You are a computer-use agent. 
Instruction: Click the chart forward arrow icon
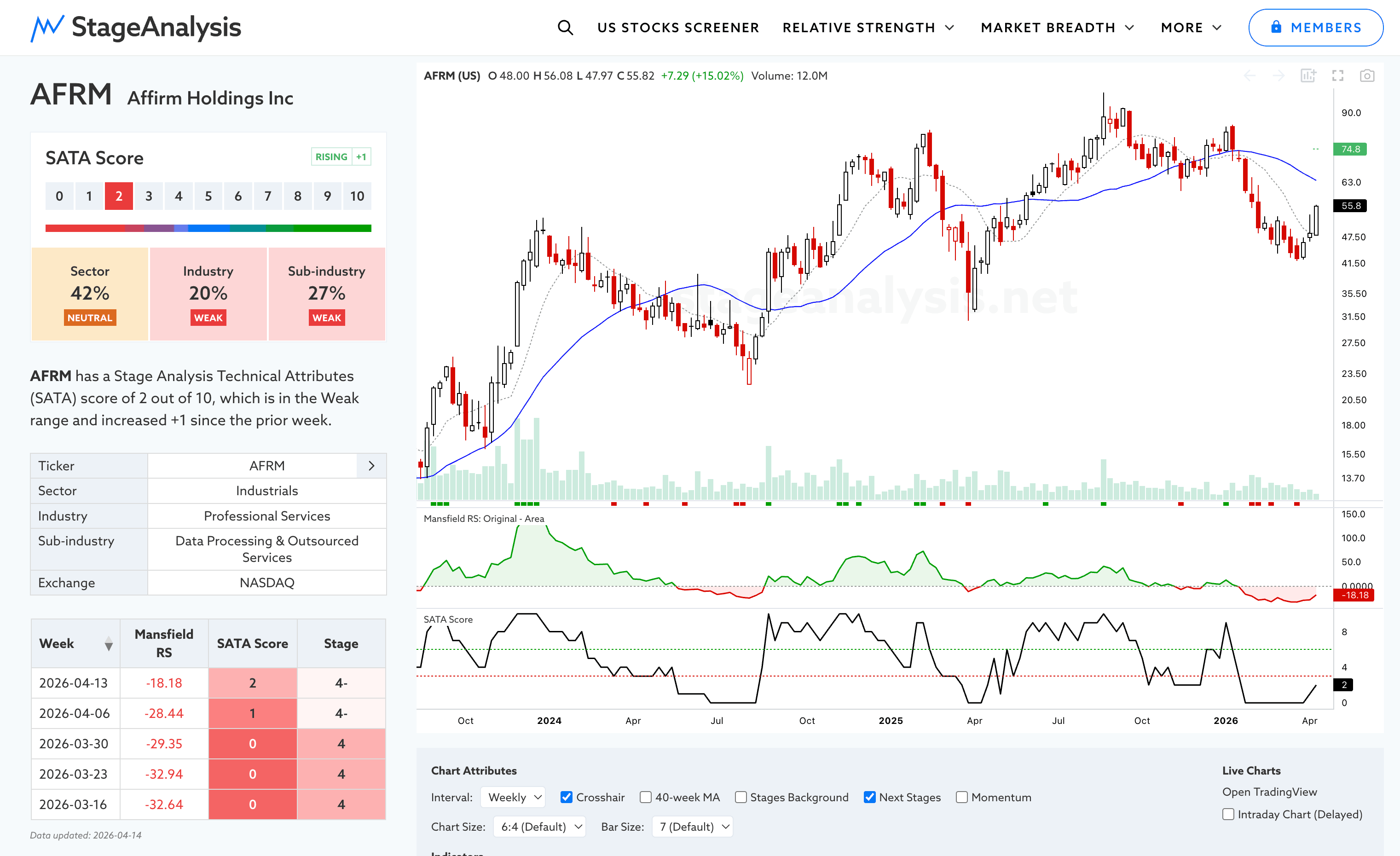pyautogui.click(x=1279, y=75)
